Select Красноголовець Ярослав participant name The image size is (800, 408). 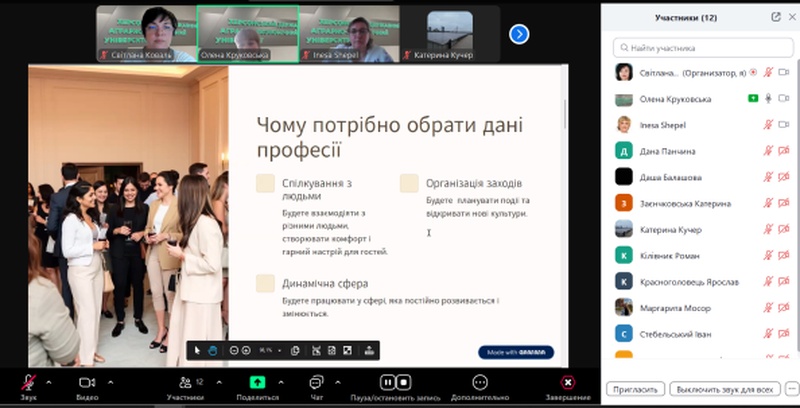coord(689,282)
